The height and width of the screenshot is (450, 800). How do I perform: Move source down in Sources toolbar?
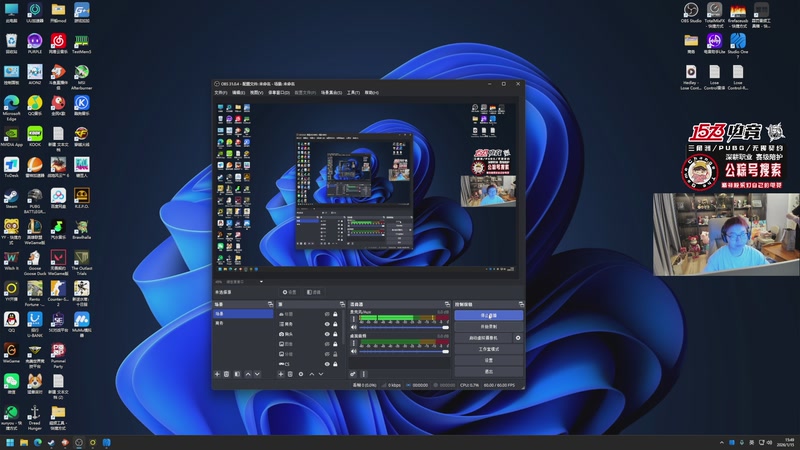pos(321,374)
